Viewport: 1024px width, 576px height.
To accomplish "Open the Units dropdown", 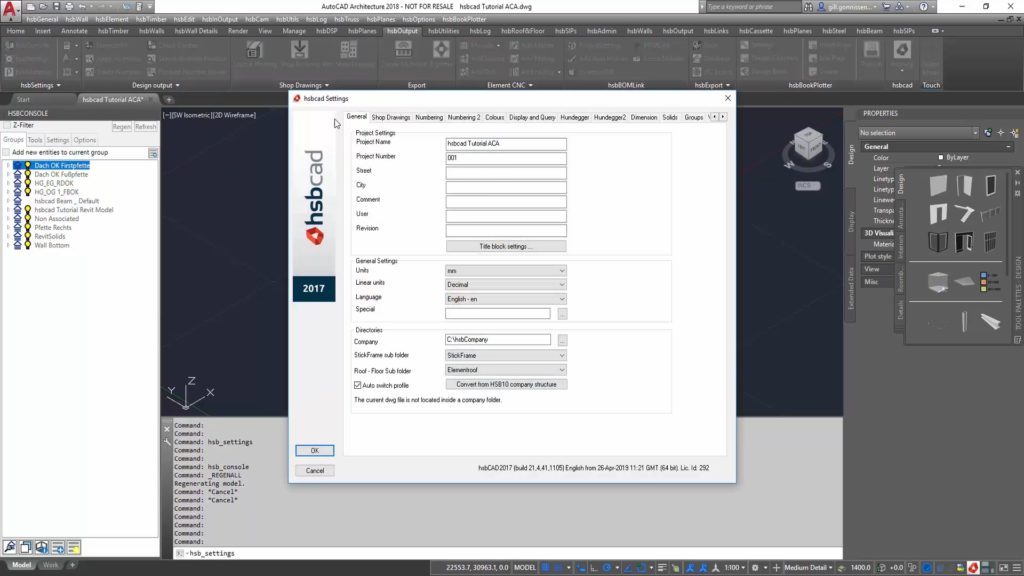I will (x=505, y=270).
